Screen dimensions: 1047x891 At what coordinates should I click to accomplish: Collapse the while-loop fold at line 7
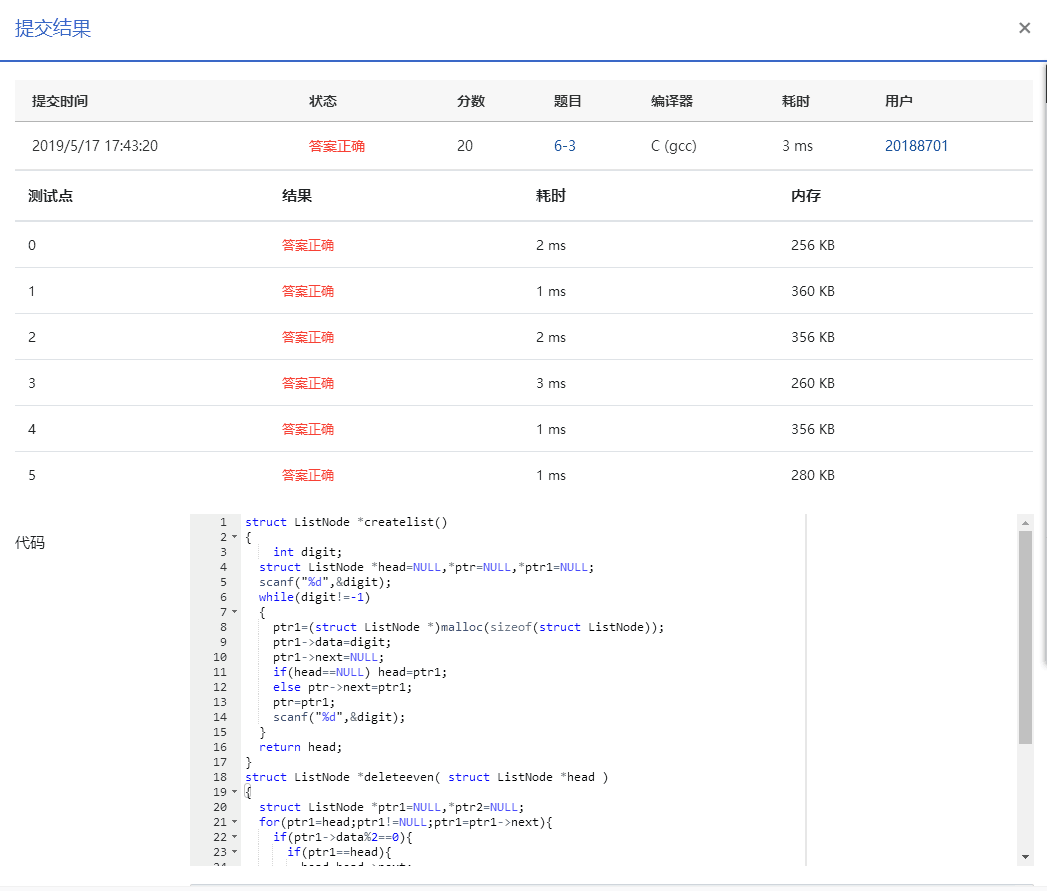pyautogui.click(x=234, y=612)
